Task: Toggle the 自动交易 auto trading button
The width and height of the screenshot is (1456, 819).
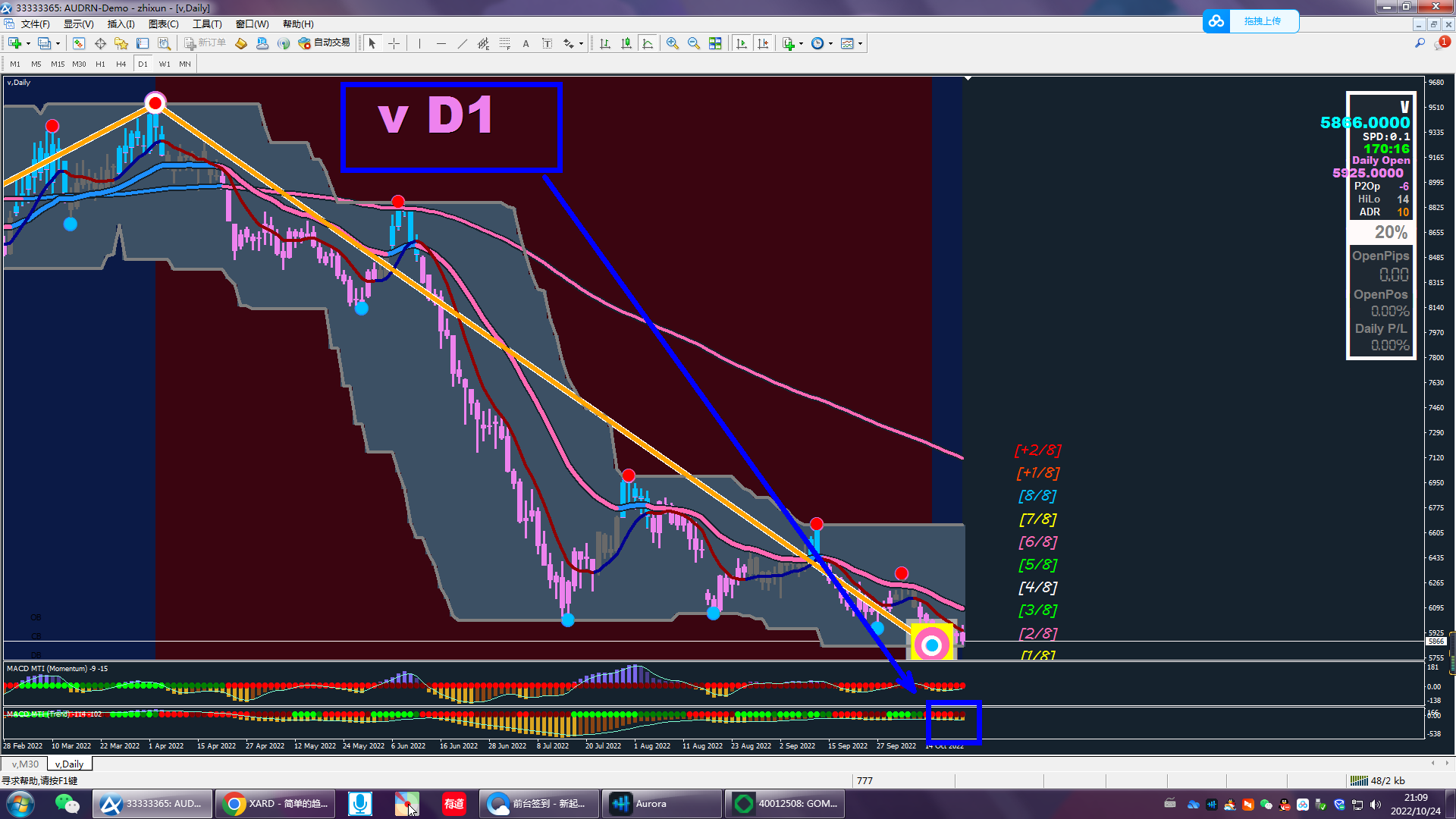Action: 325,43
